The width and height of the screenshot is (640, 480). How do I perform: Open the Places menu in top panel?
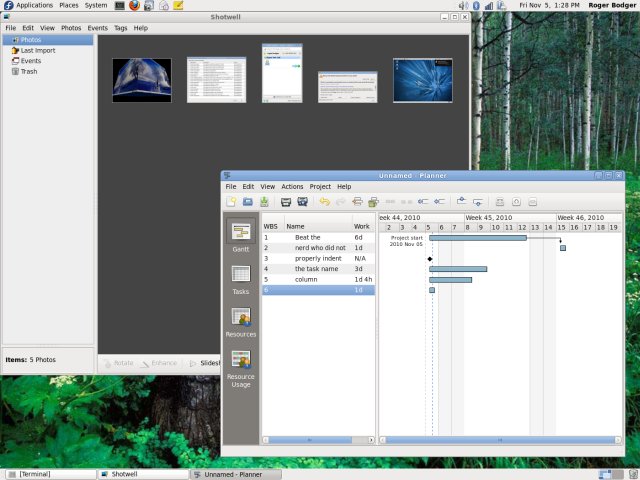69,6
